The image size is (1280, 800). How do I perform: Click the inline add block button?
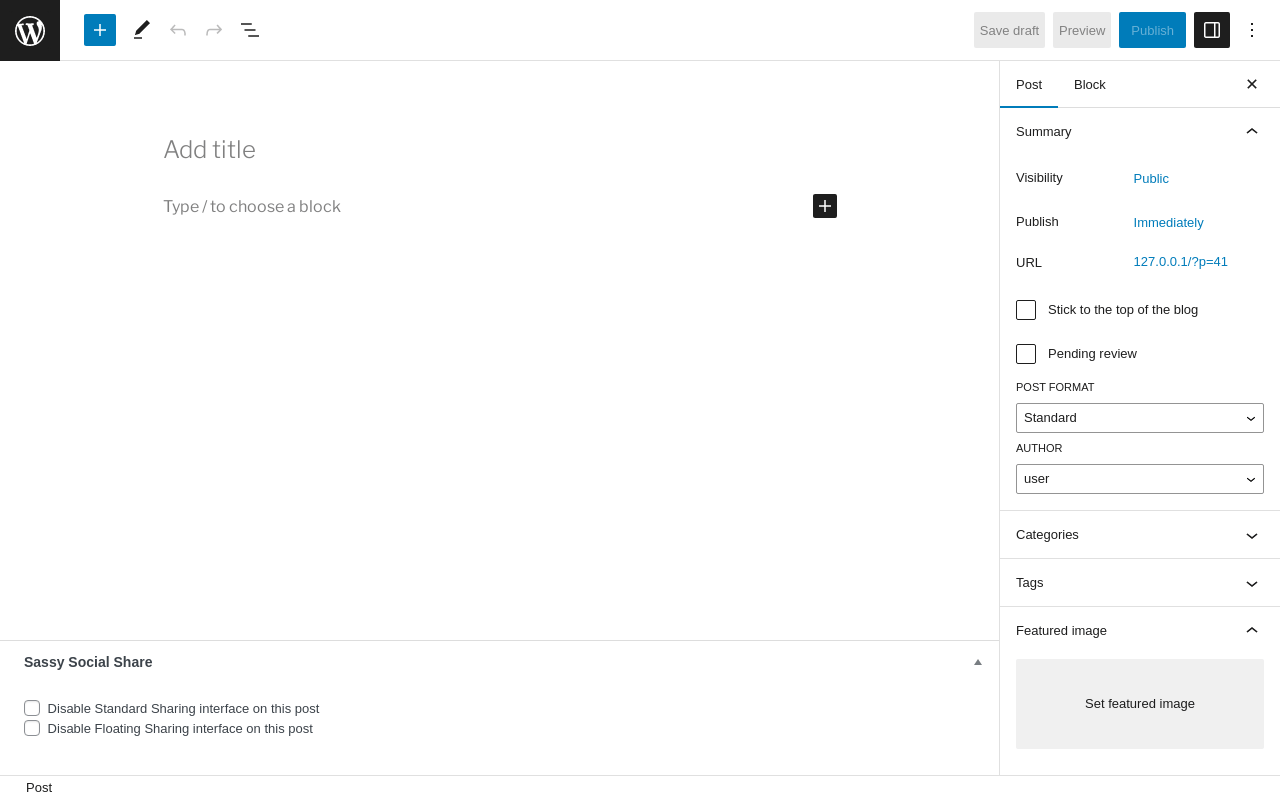(825, 206)
